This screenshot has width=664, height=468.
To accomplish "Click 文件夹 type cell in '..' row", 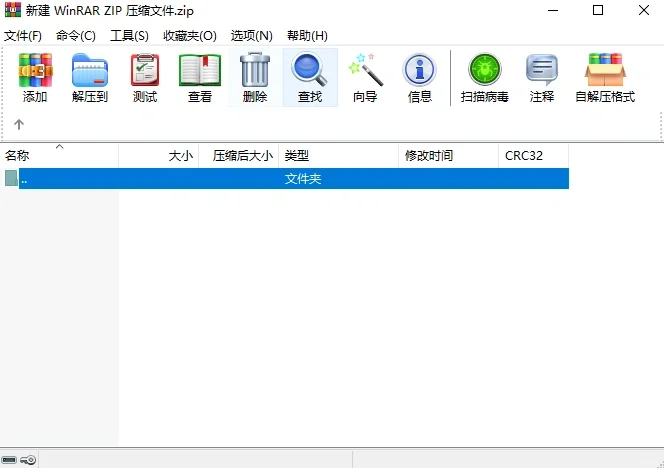I will pos(303,178).
